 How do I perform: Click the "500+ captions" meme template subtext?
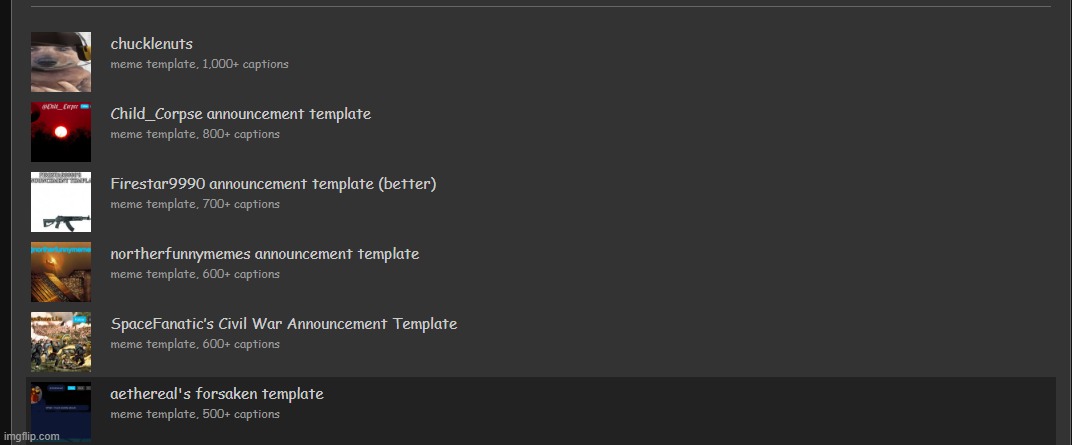tap(240, 414)
